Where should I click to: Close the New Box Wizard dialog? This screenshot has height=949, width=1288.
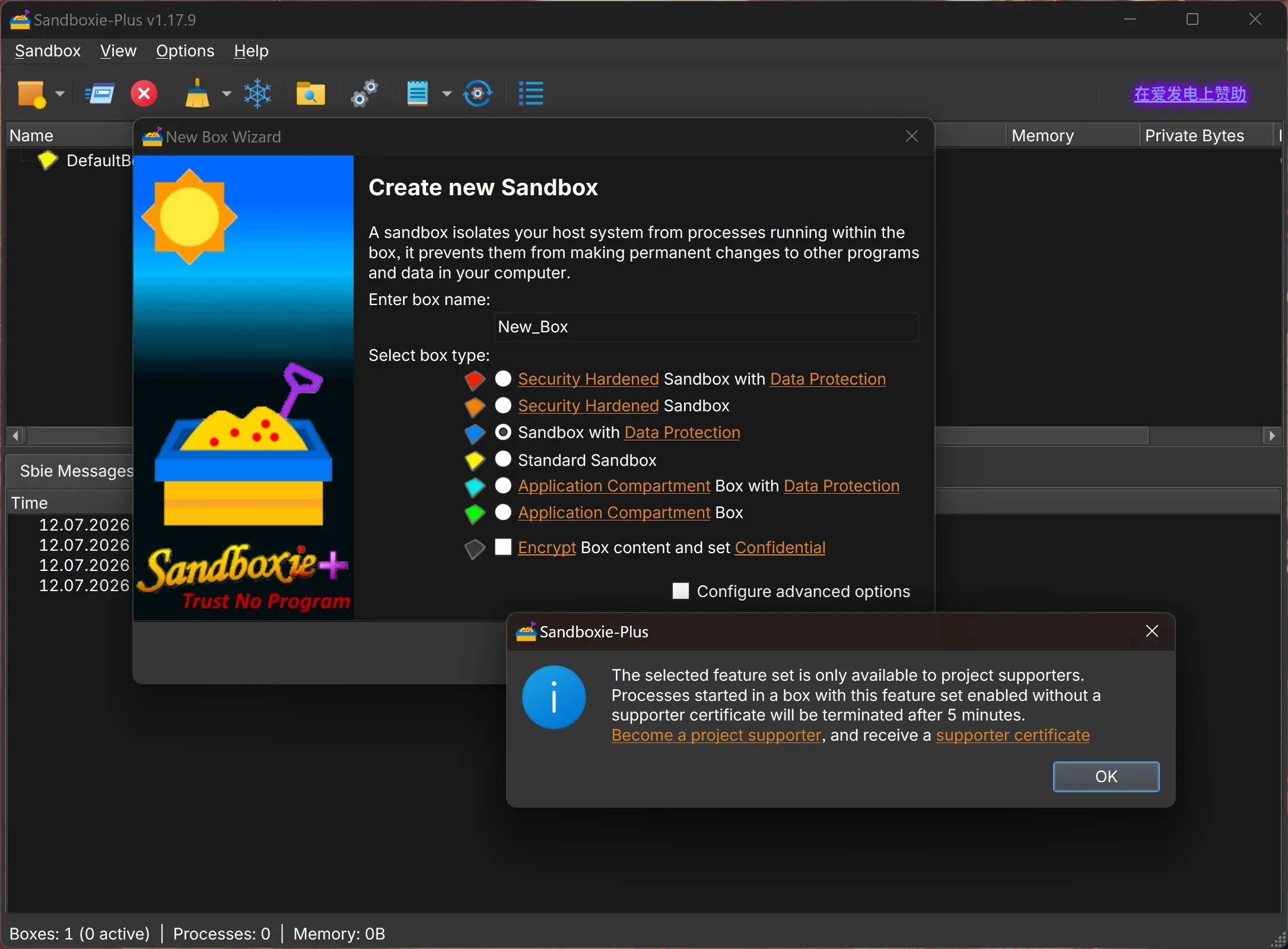[911, 136]
